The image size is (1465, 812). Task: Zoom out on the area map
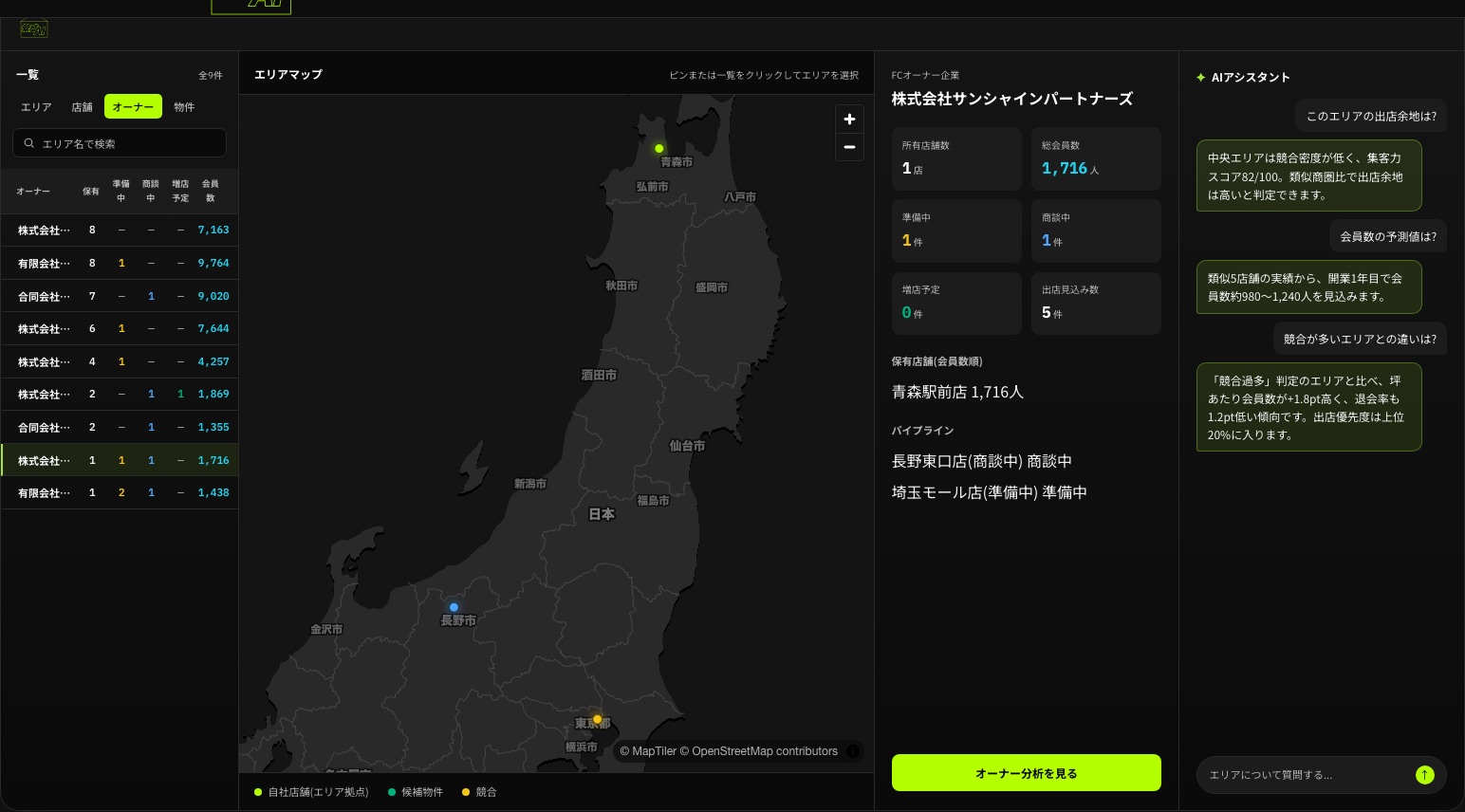tap(849, 147)
